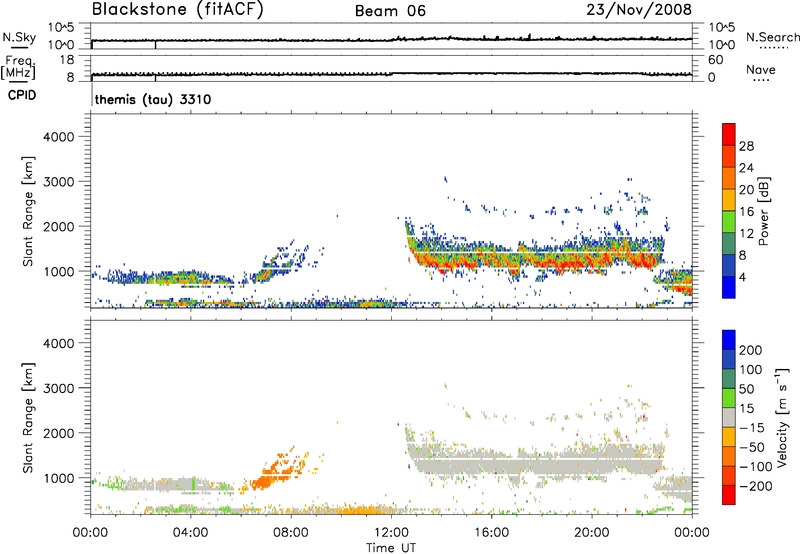Click the strong red backscatter band in power panel
The height and width of the screenshot is (554, 800).
click(536, 259)
